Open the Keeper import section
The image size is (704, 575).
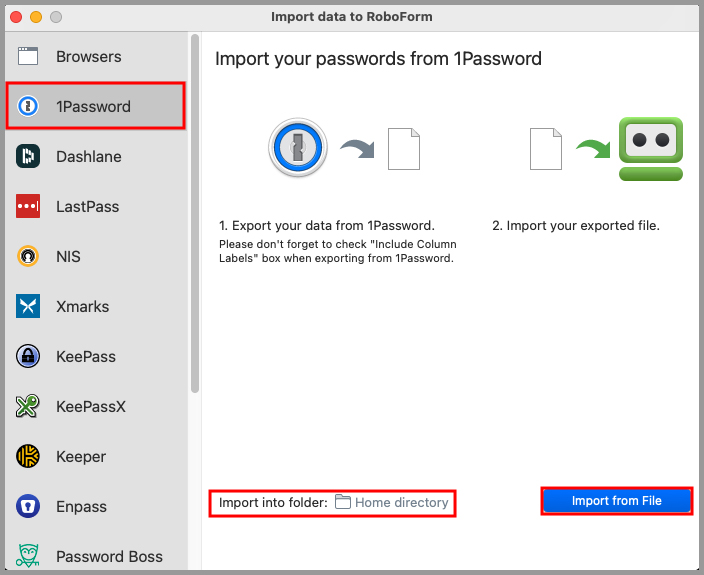point(81,457)
